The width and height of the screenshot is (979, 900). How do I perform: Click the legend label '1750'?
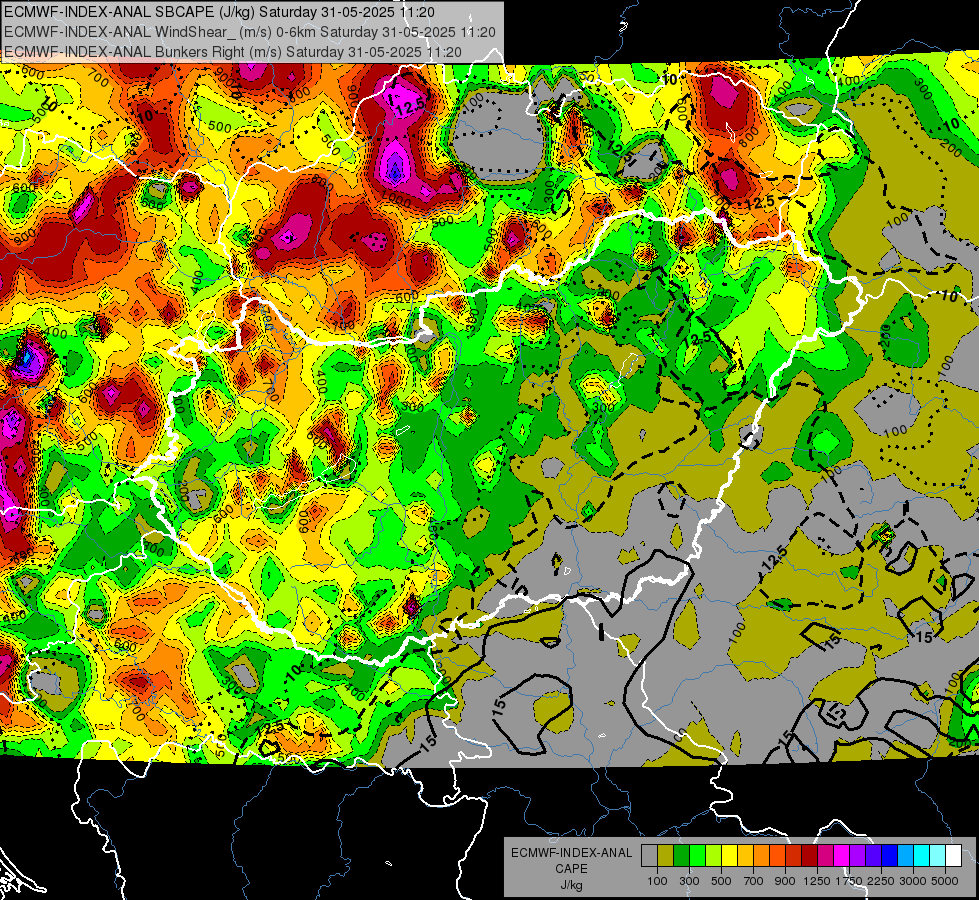tap(850, 881)
